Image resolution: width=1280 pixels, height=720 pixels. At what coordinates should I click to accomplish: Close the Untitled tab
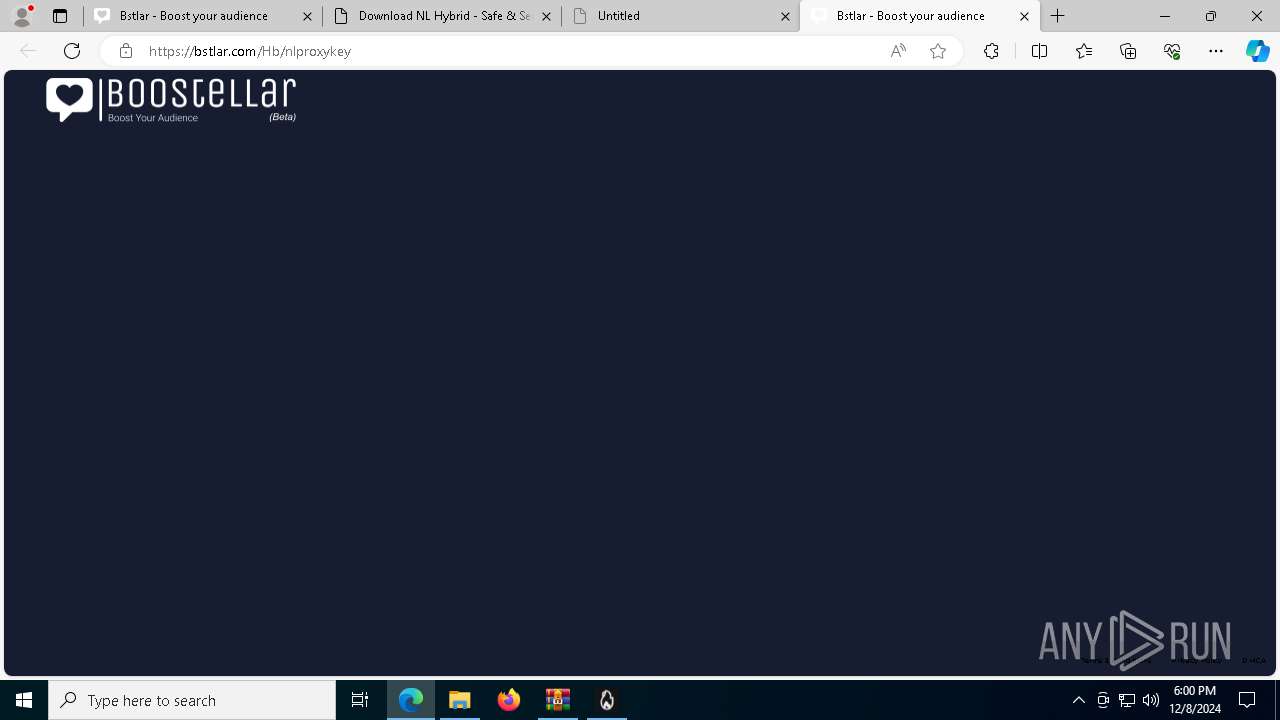pos(785,16)
